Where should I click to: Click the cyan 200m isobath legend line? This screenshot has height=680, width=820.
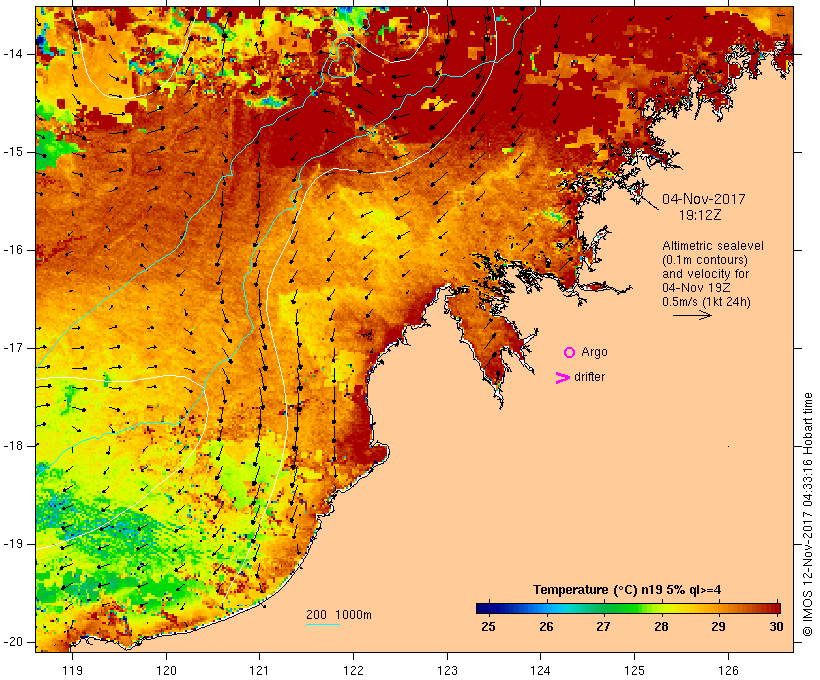[323, 624]
